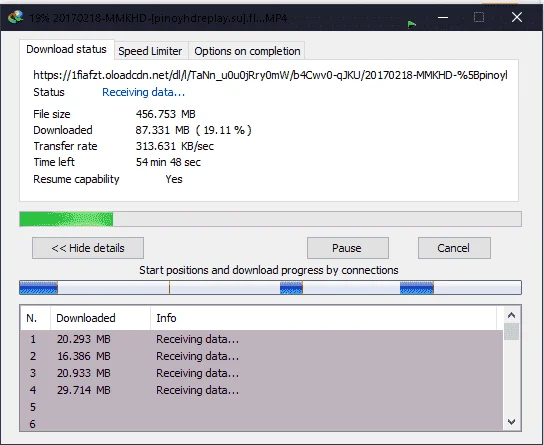The height and width of the screenshot is (445, 544).
Task: Select connection row with 20.293 MB
Action: [261, 339]
